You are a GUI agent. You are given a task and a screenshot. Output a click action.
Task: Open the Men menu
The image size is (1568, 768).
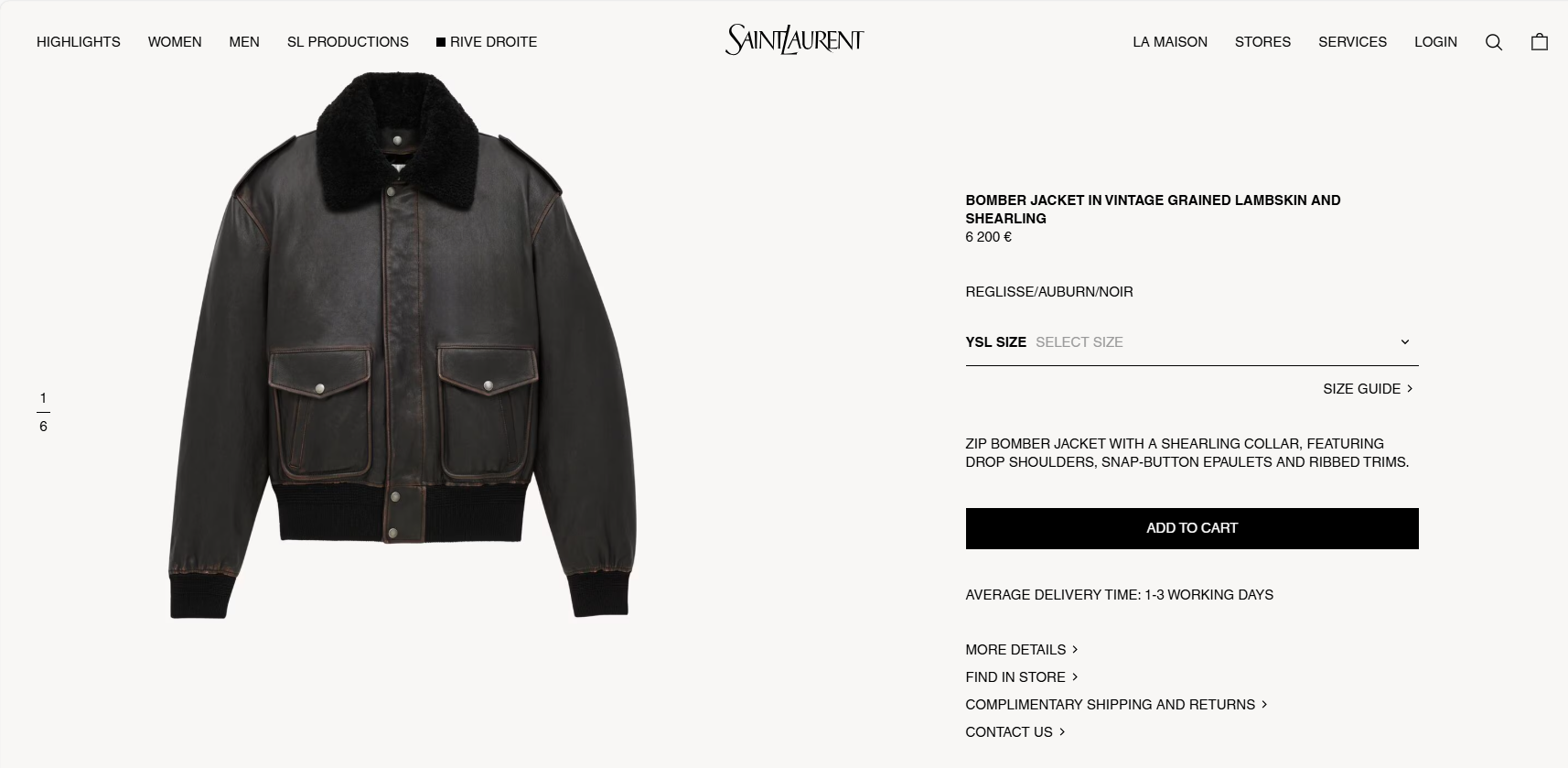click(244, 42)
